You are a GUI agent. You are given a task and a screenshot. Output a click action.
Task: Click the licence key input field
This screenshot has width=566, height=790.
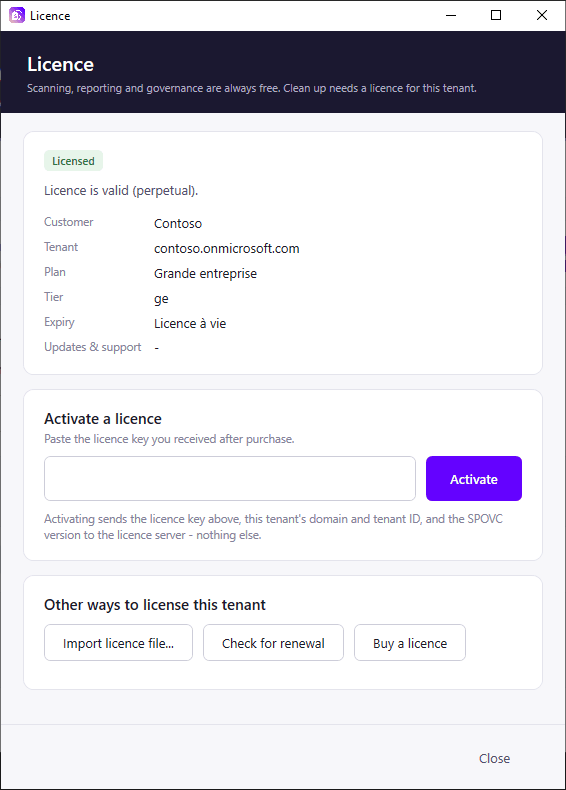[230, 479]
